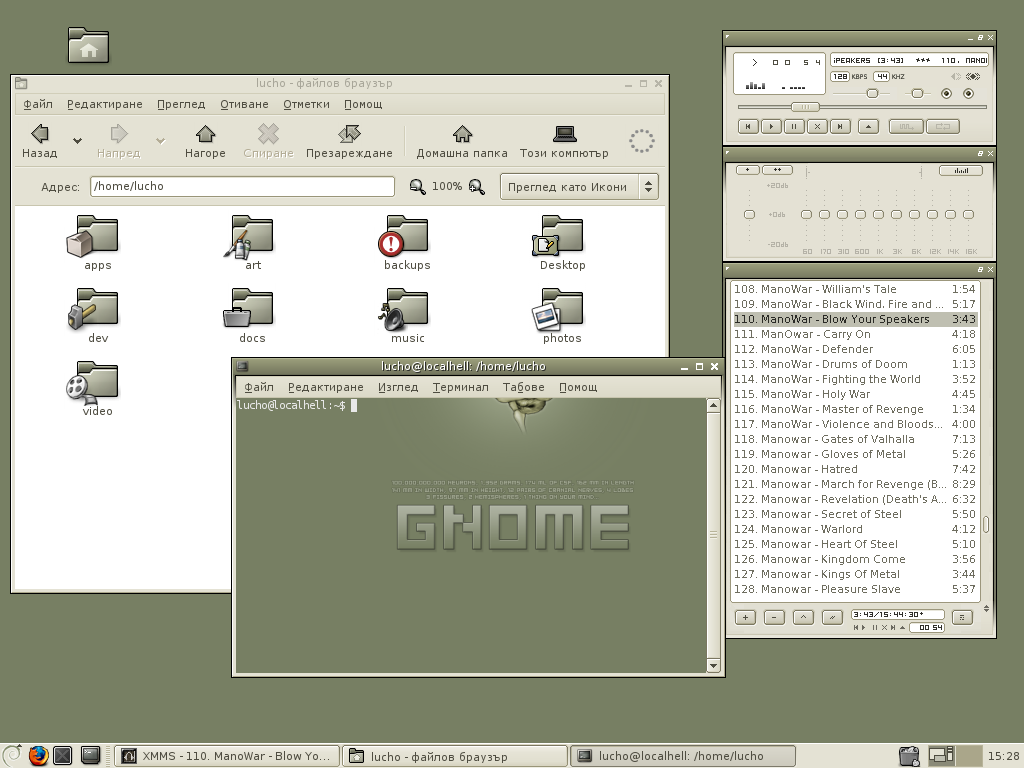Viewport: 1024px width, 768px height.
Task: Open the Файл menu in file browser
Action: (x=38, y=104)
